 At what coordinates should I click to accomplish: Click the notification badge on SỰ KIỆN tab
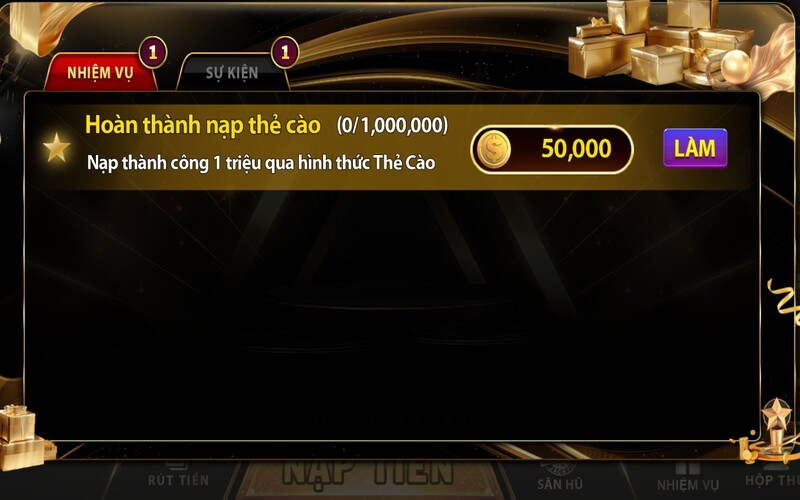click(285, 53)
